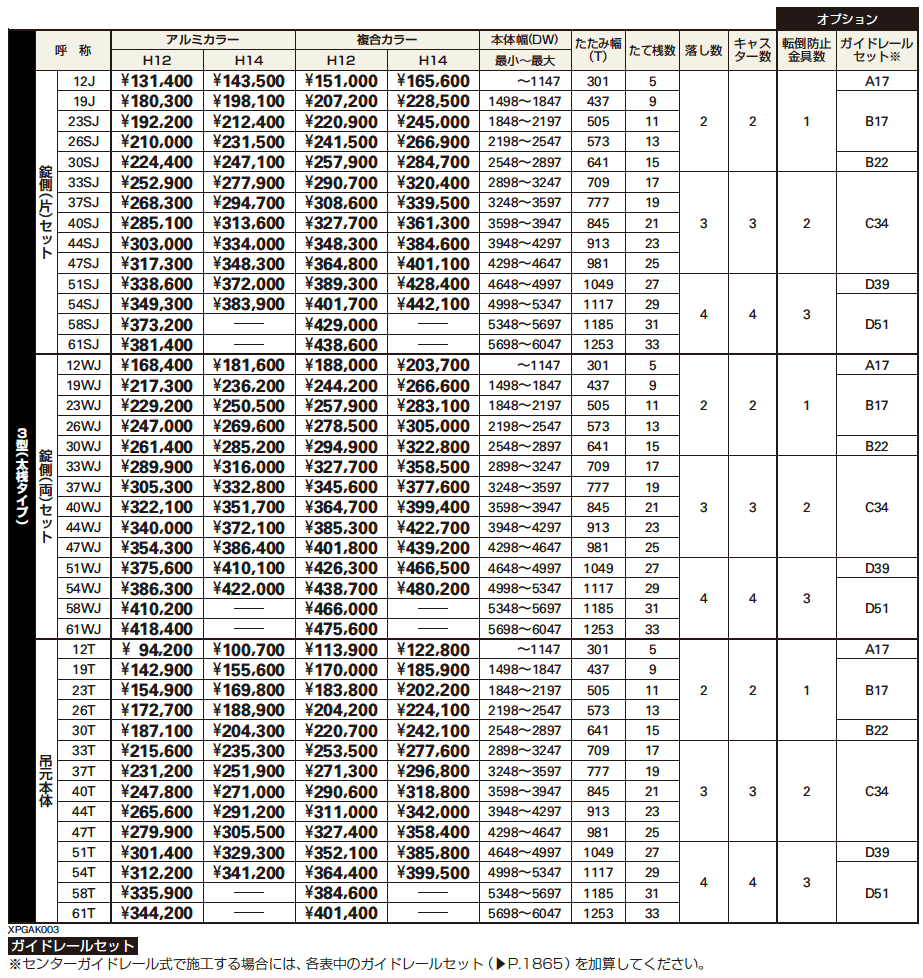The image size is (923, 978).
Task: Select the アルミカラー column header
Action: [203, 40]
